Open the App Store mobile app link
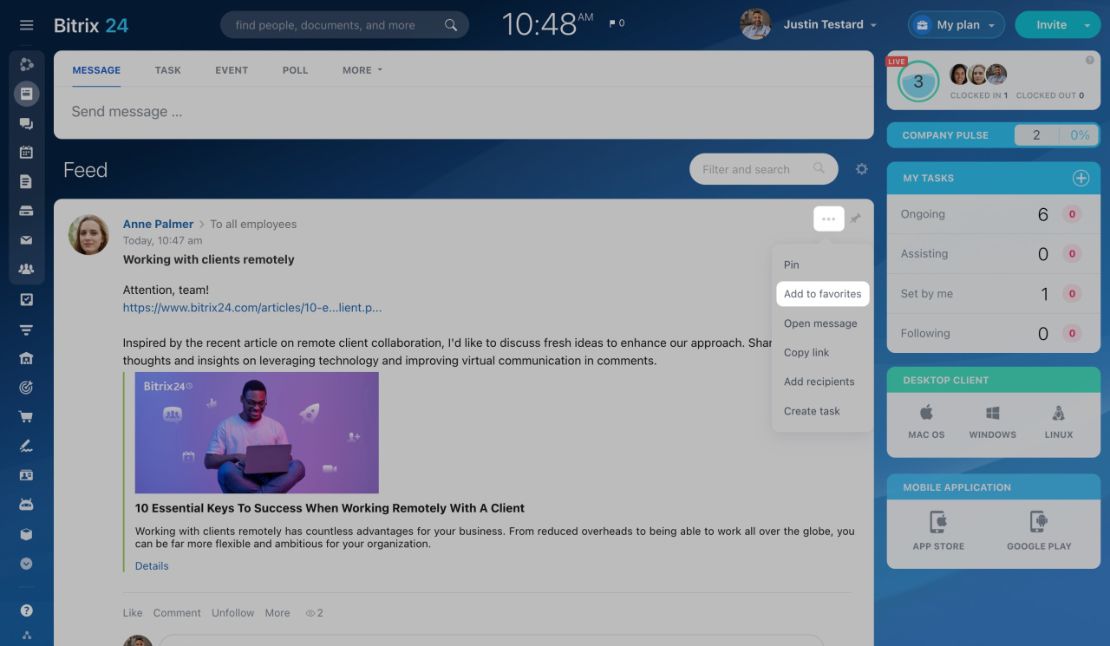1110x646 pixels. coord(938,531)
